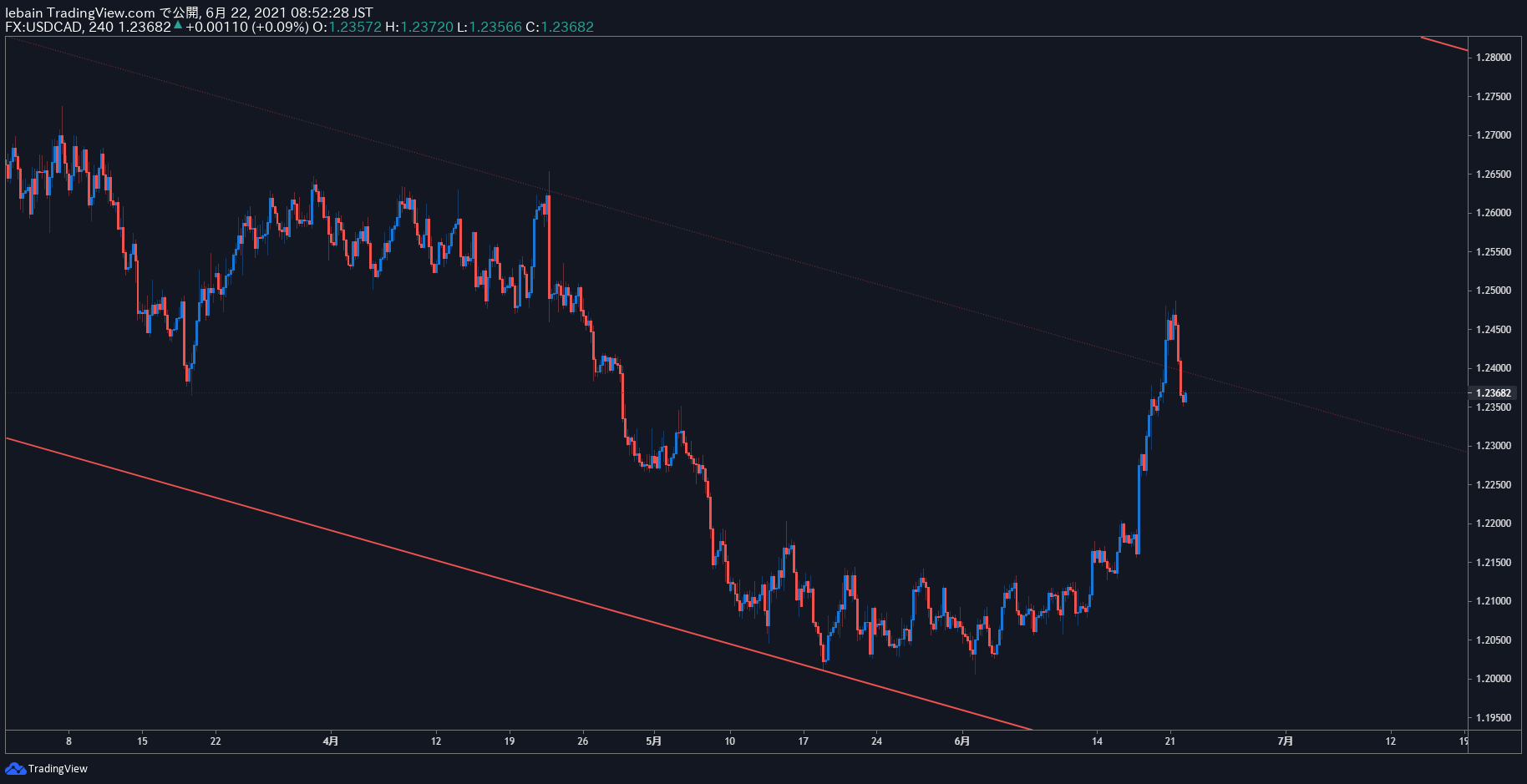Image resolution: width=1527 pixels, height=784 pixels.
Task: Click the lebain TradingView.com publisher text
Action: [x=80, y=13]
